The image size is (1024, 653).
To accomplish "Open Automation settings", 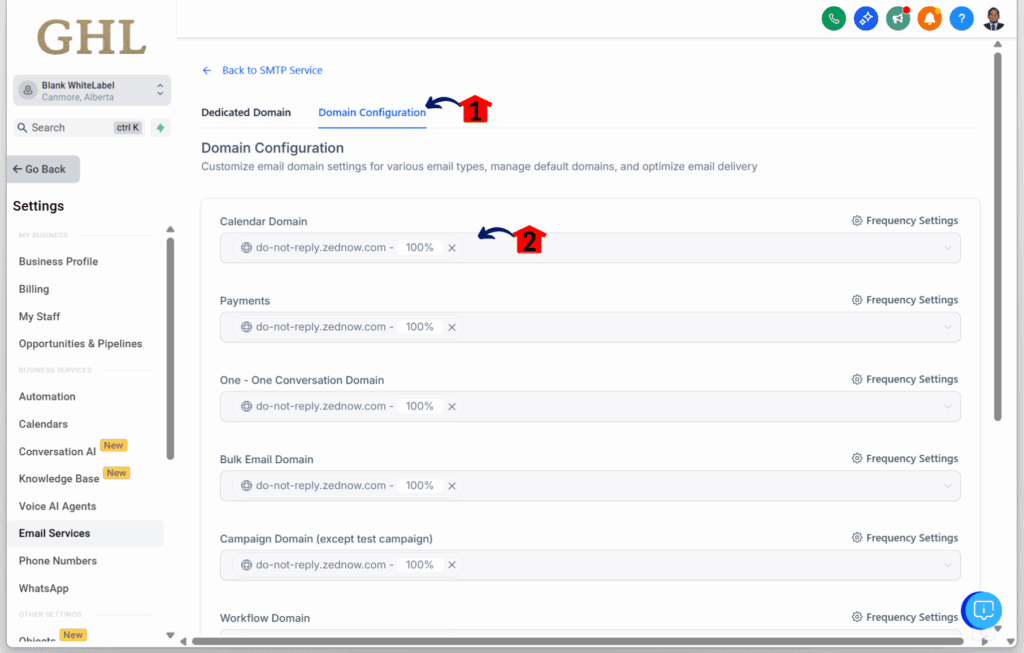I will 47,396.
